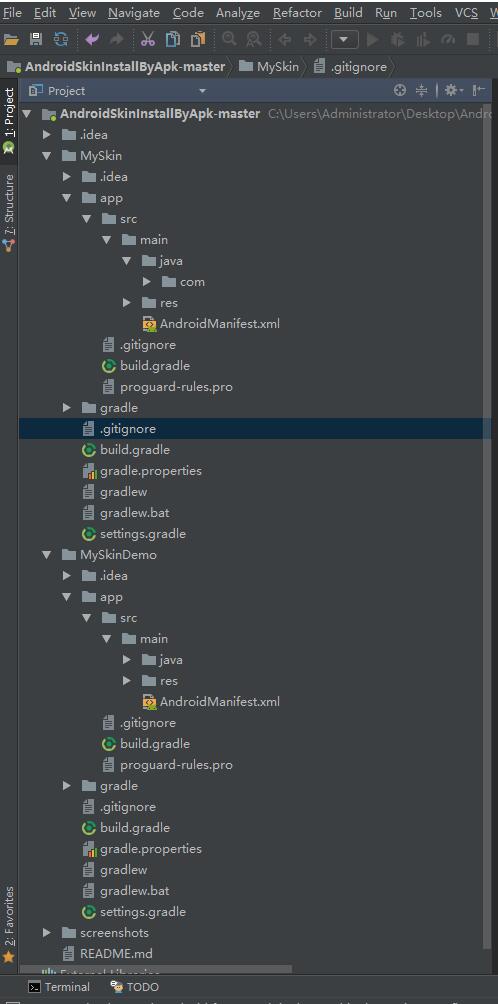Expand the screenshots folder

(46, 932)
